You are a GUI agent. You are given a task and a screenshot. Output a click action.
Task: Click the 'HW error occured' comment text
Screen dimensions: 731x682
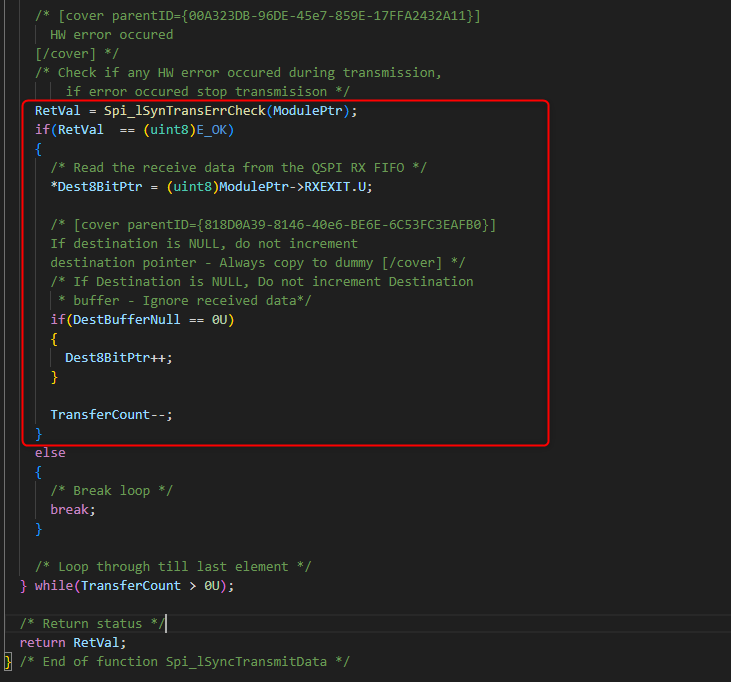pos(111,34)
